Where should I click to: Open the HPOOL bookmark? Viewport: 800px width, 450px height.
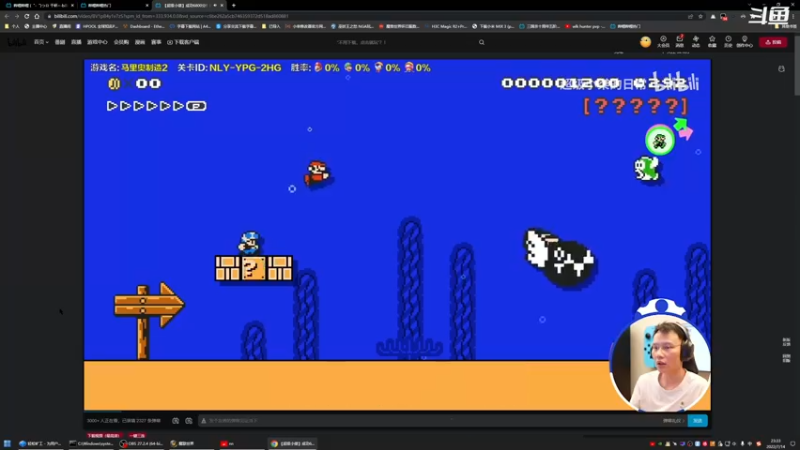coord(96,26)
